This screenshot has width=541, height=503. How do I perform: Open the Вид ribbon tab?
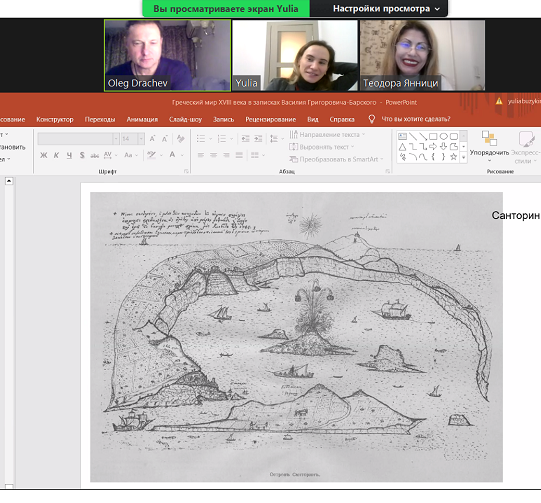[313, 119]
